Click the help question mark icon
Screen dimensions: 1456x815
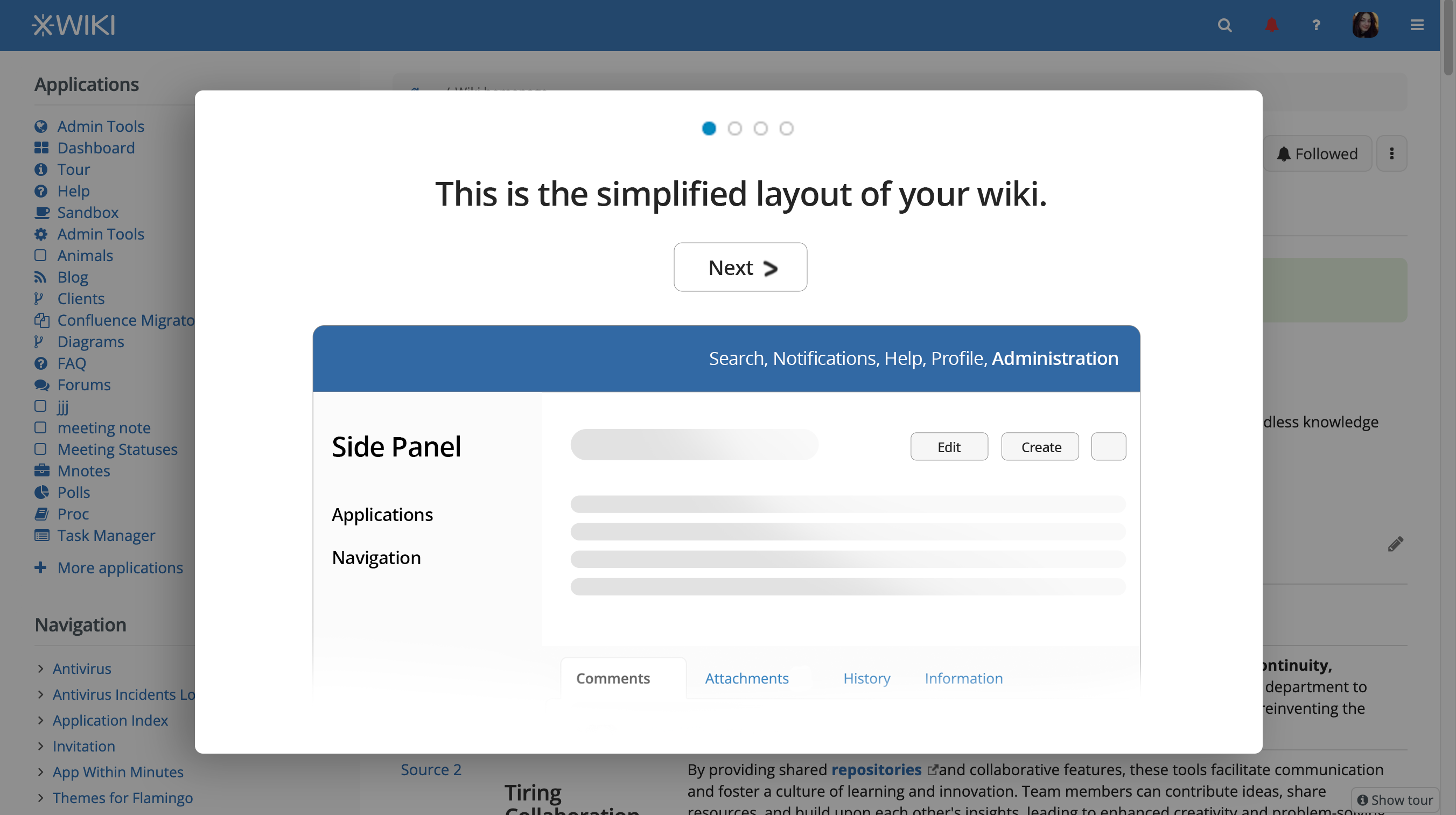point(1316,25)
